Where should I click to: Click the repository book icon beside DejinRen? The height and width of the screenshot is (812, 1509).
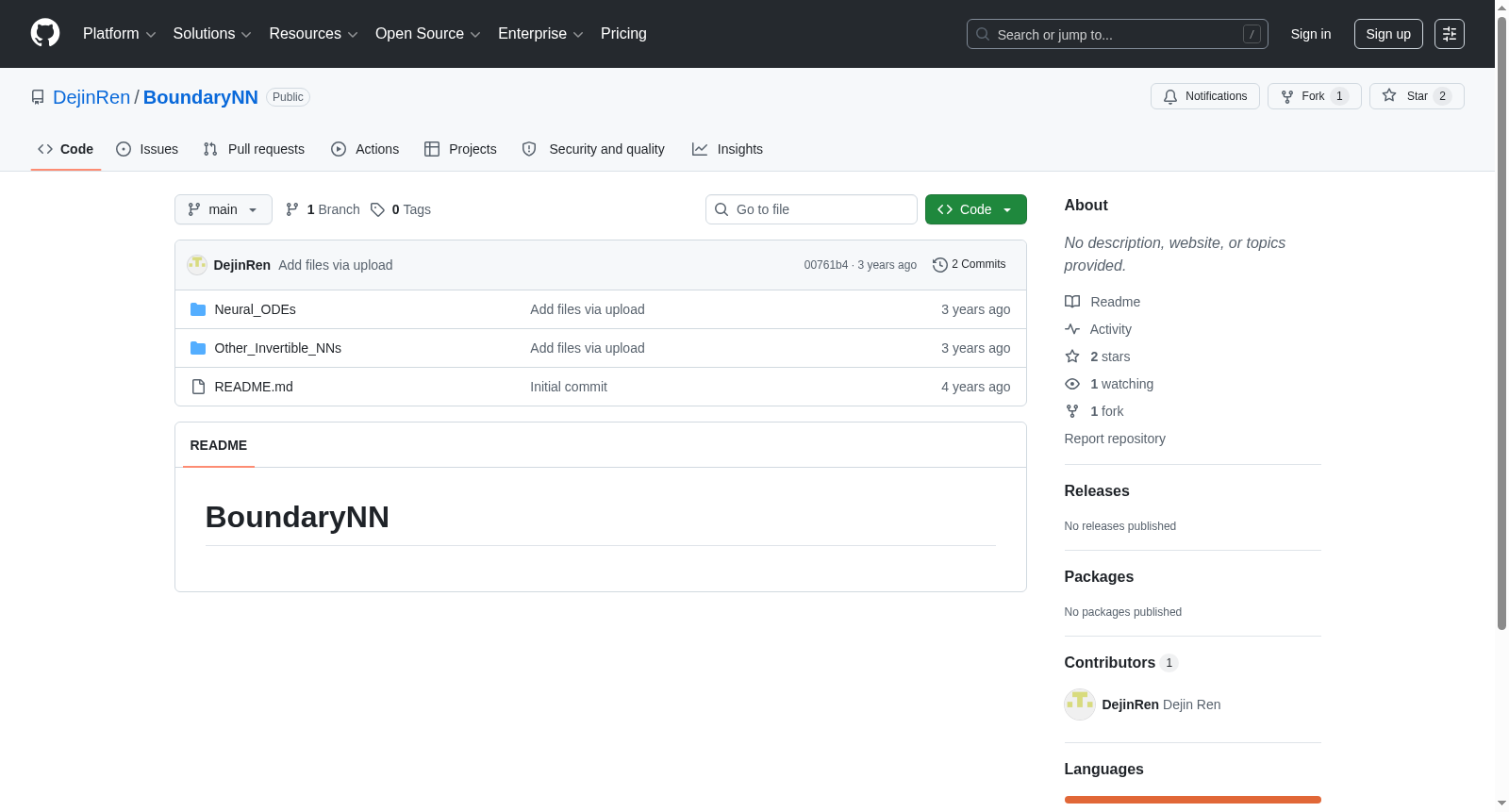coord(38,97)
